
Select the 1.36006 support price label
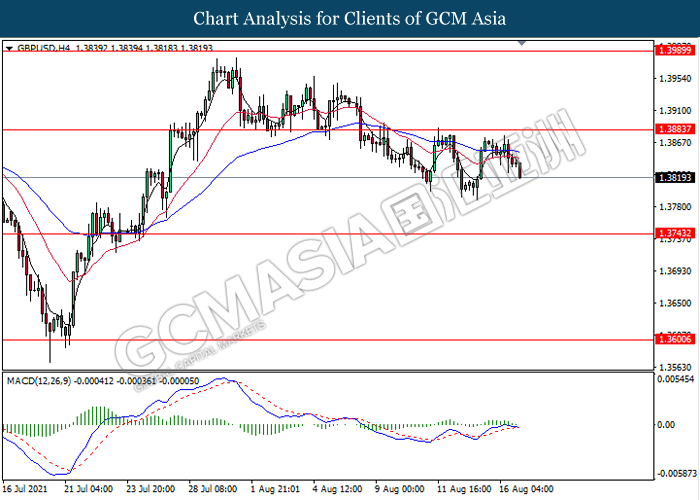tap(675, 339)
